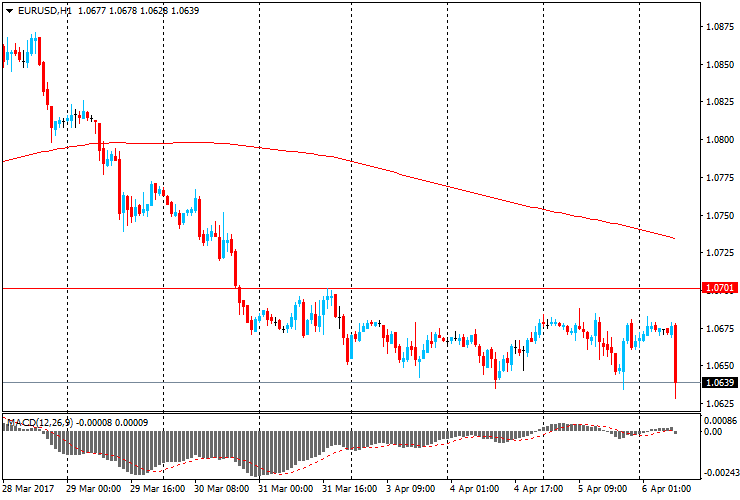Click the 4 Apr 17:00 time label
The width and height of the screenshot is (740, 500).
[x=538, y=489]
